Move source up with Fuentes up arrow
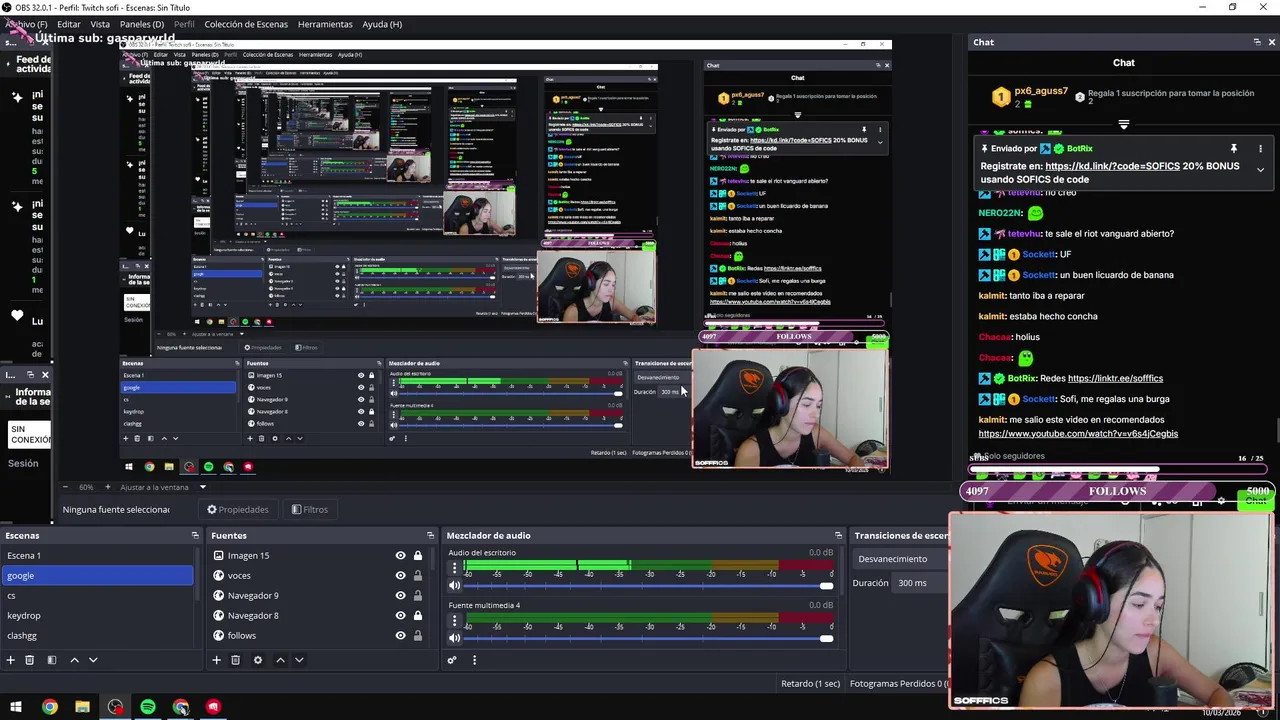 [x=280, y=660]
